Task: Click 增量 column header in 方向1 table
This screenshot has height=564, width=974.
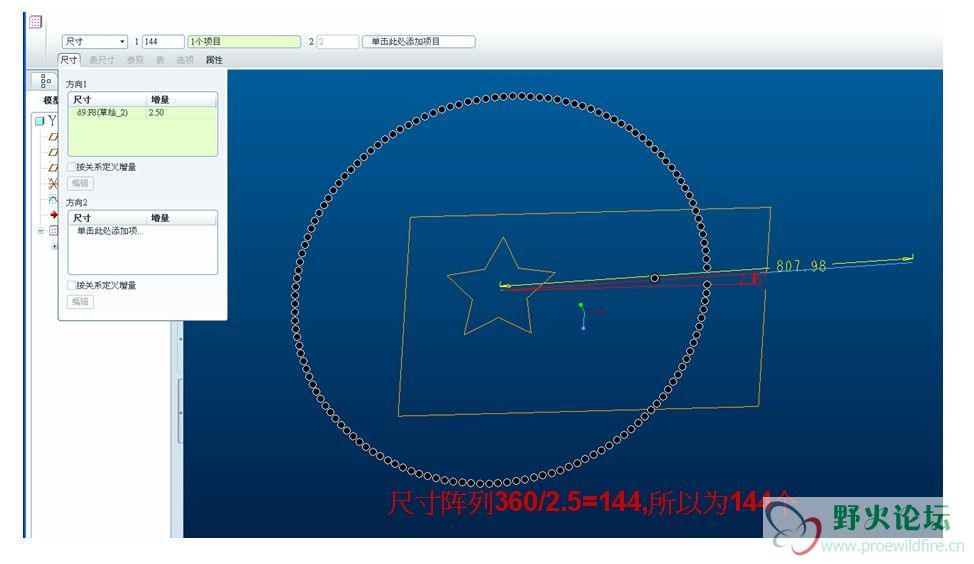Action: point(181,99)
